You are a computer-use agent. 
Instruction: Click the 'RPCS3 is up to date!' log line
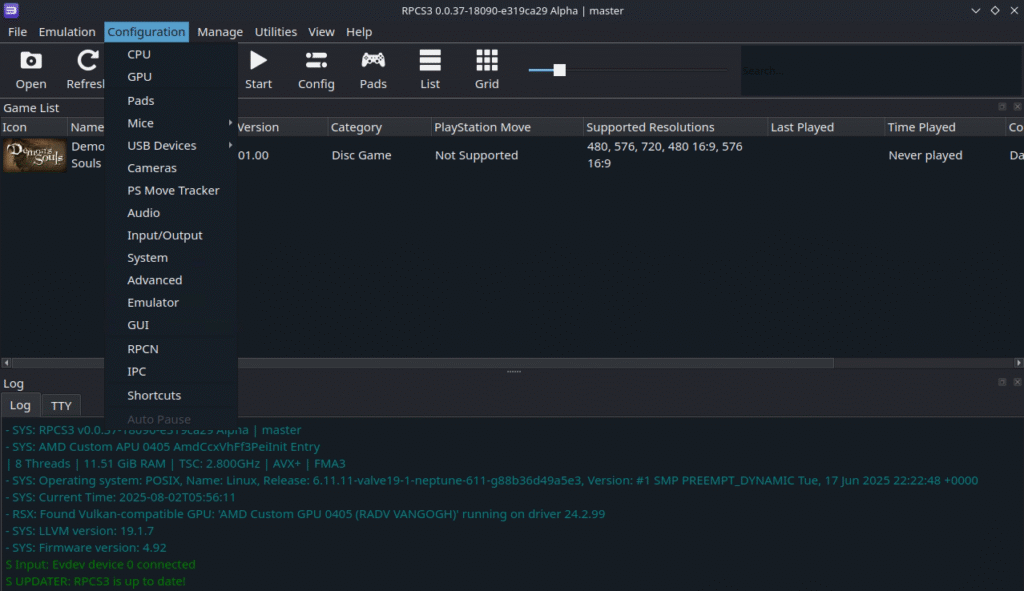95,581
